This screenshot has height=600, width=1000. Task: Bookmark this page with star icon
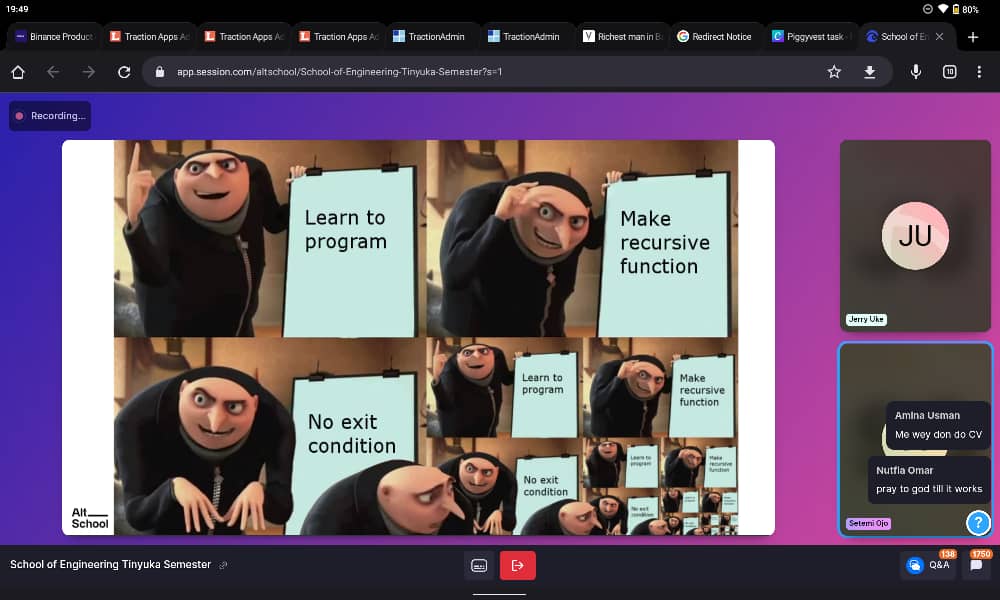coord(834,72)
